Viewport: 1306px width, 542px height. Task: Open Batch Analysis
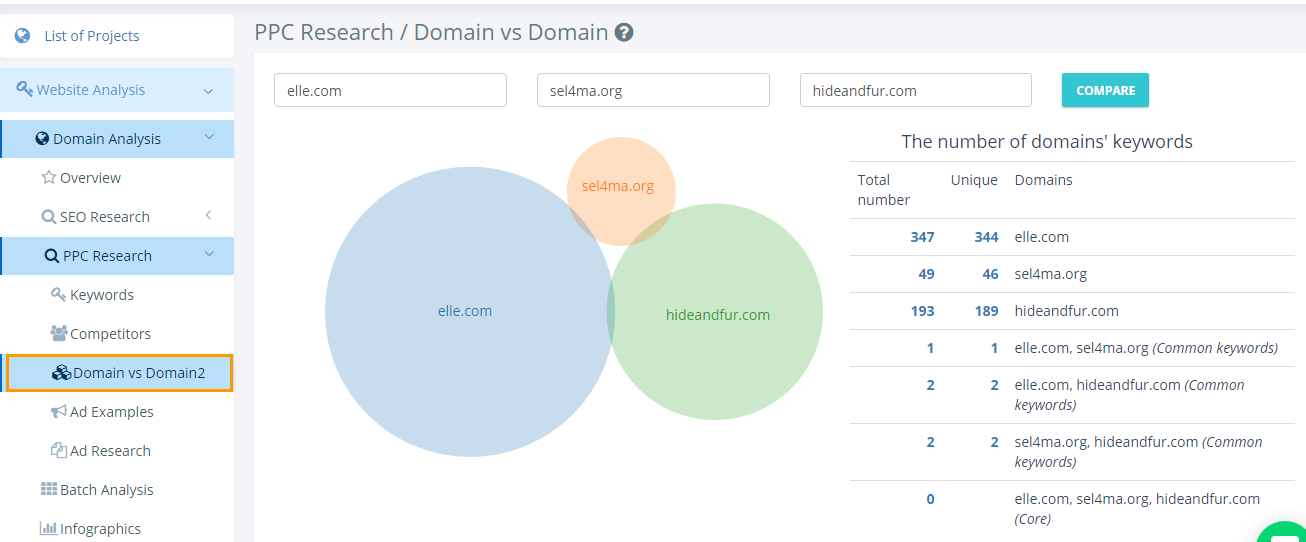point(107,490)
